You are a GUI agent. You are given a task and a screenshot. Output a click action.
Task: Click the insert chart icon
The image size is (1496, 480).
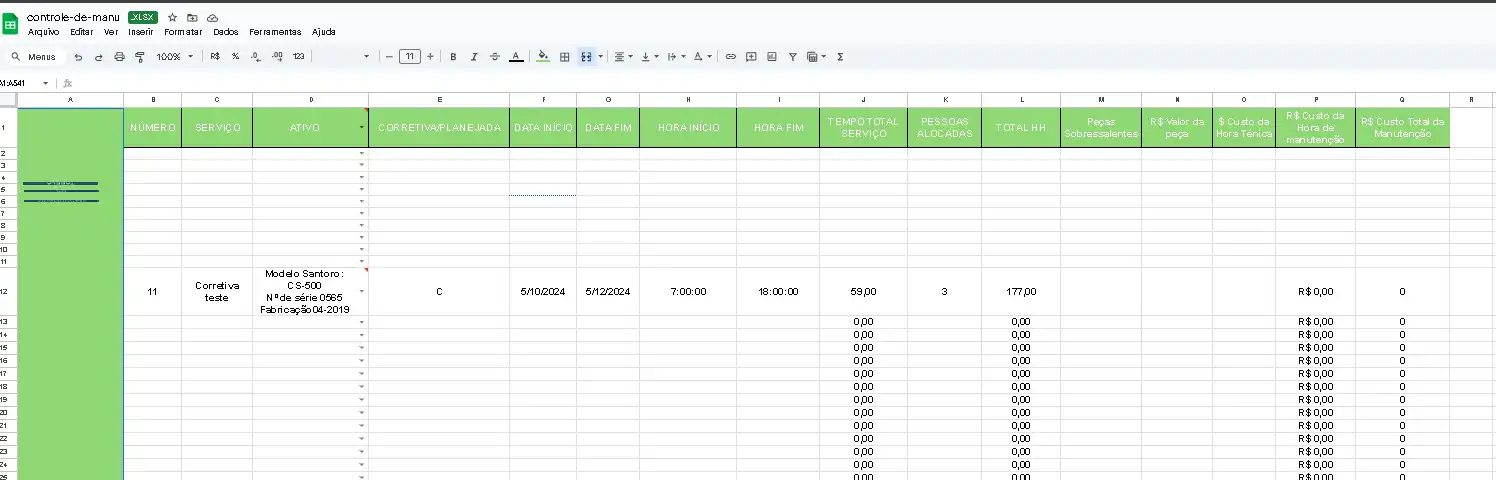tap(771, 57)
